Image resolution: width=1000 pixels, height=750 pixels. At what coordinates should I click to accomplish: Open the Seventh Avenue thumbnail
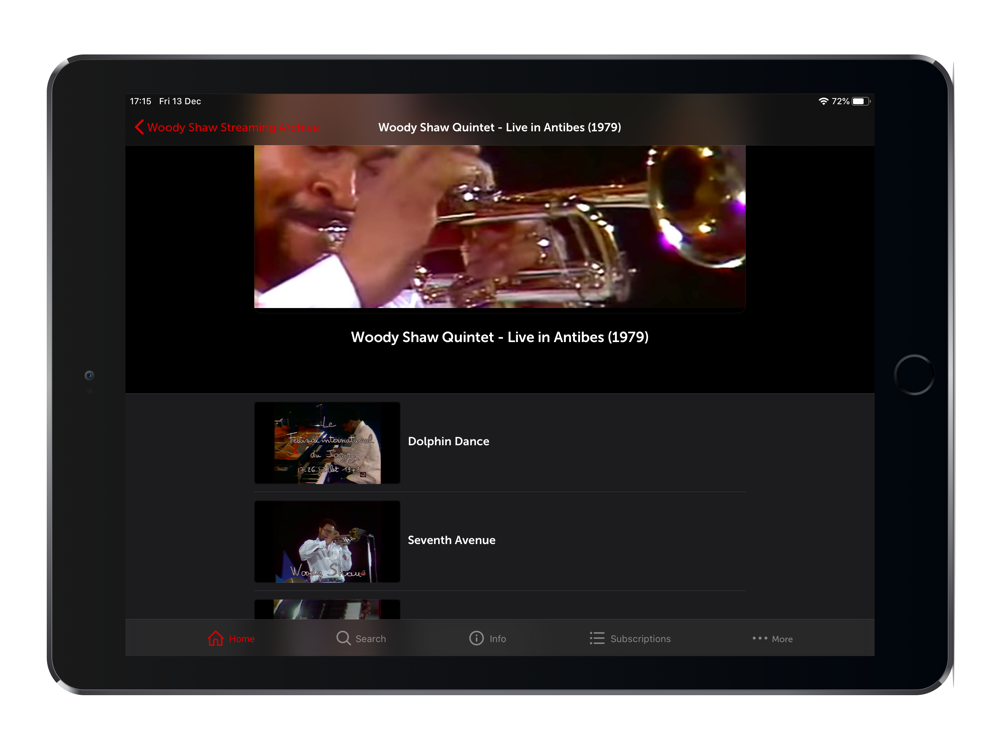[327, 541]
